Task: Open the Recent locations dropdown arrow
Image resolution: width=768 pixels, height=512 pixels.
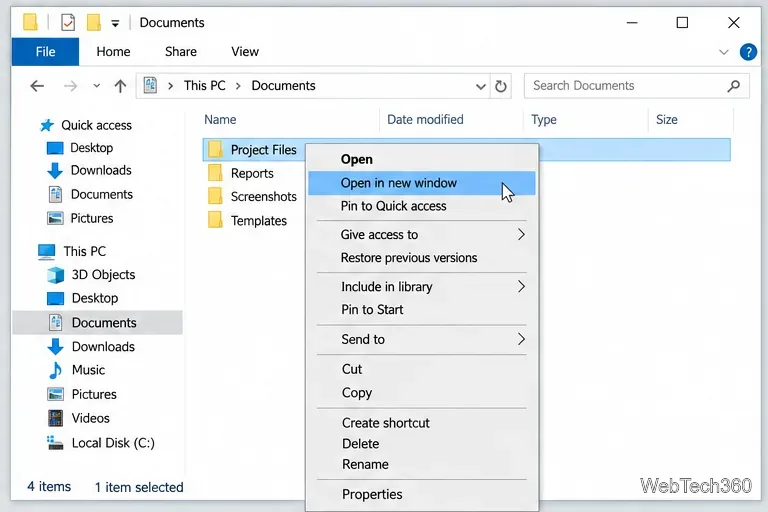Action: (x=96, y=86)
